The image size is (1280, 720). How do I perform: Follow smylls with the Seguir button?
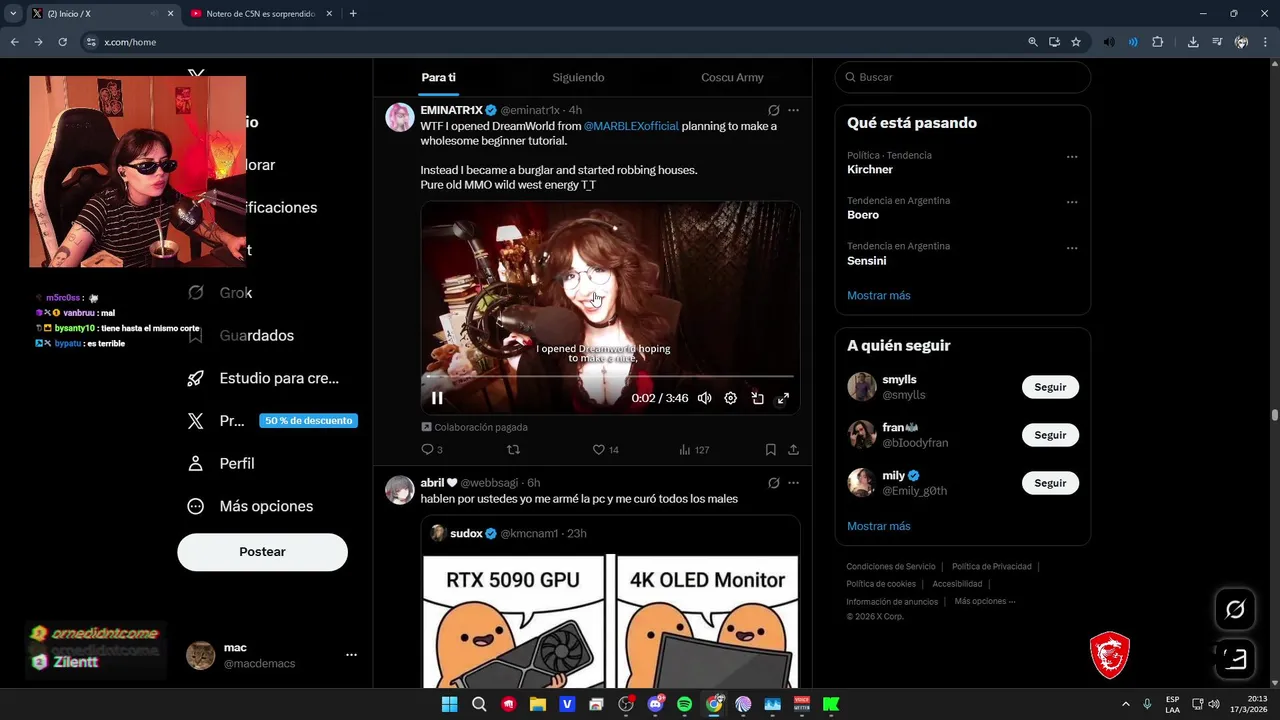tap(1050, 387)
